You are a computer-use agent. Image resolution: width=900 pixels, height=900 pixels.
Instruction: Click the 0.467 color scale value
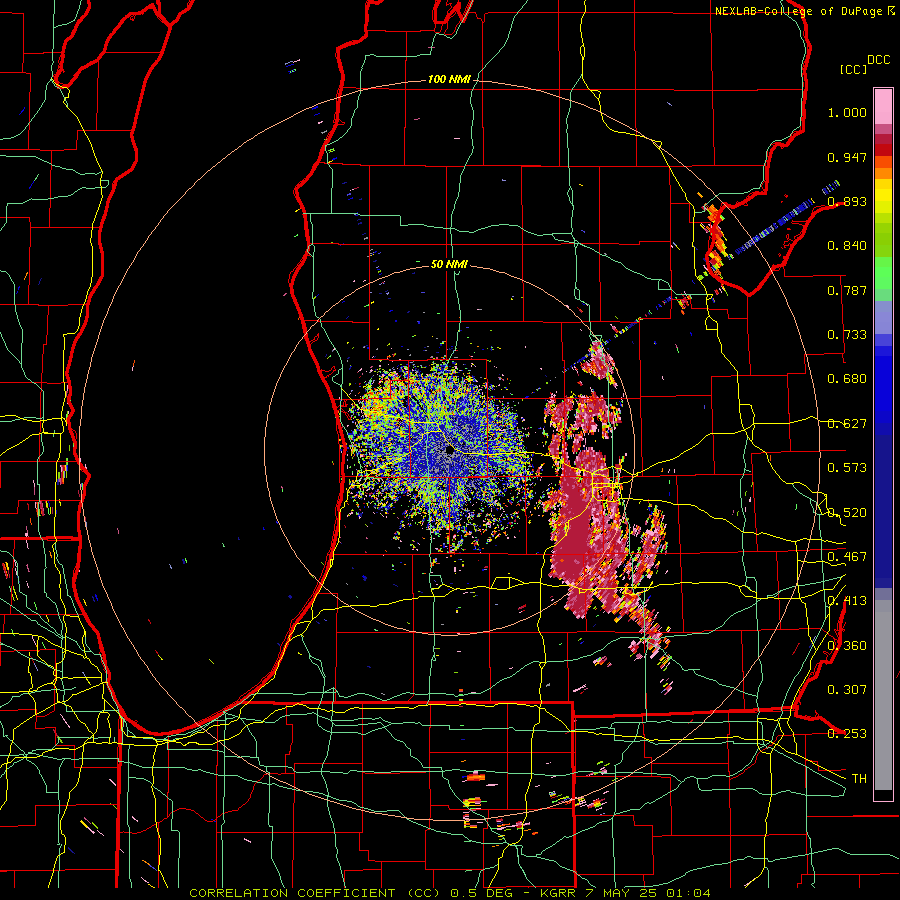point(847,557)
